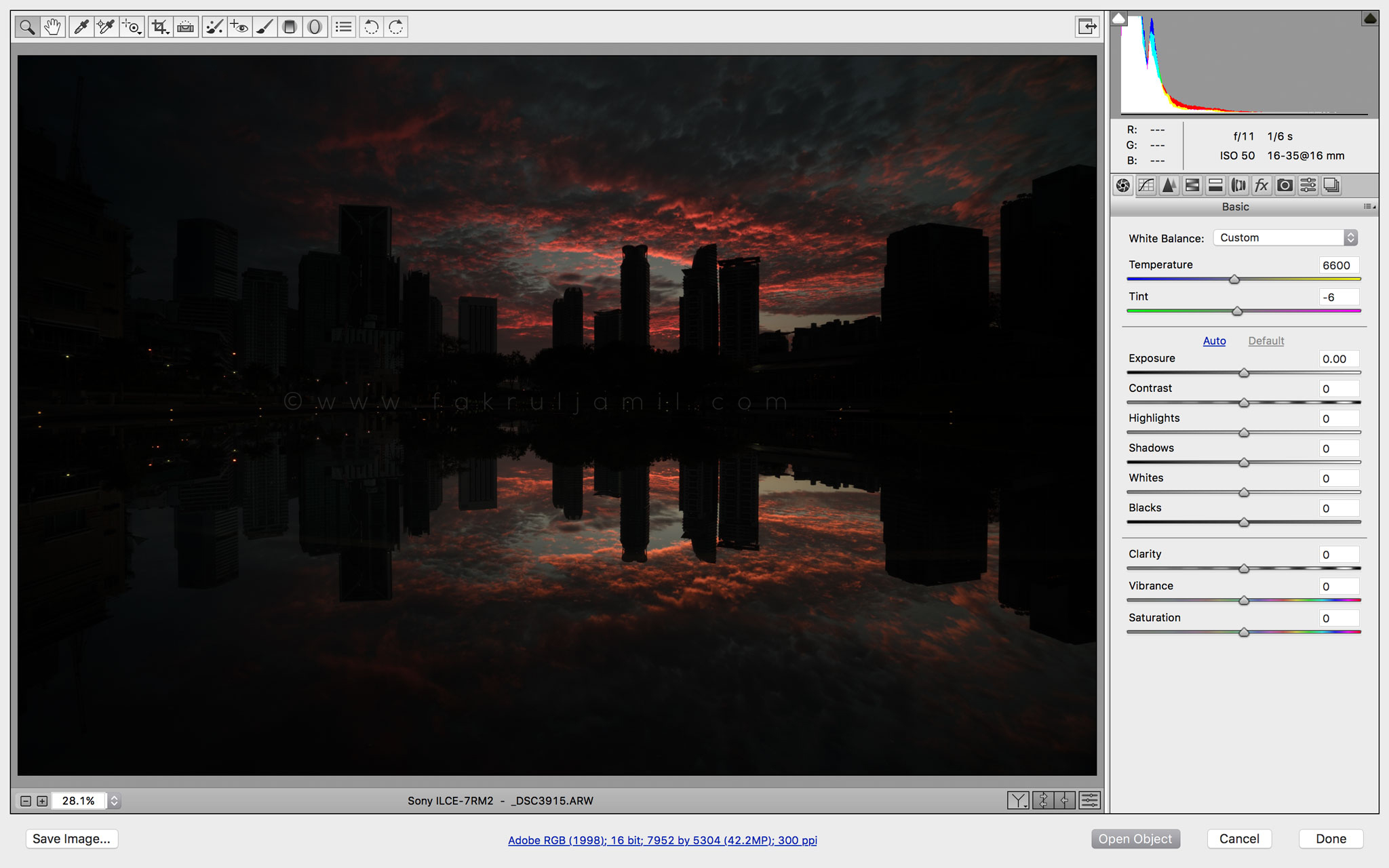This screenshot has height=868, width=1389.
Task: Switch to the Effects fx tab
Action: 1261,185
